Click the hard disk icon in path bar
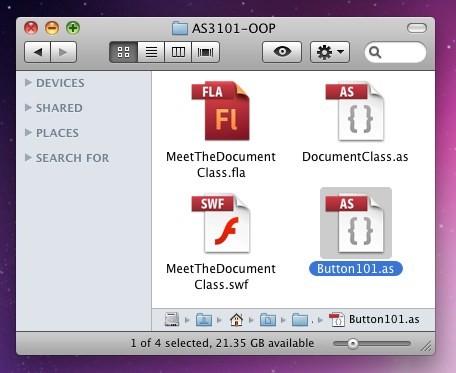 [x=172, y=319]
